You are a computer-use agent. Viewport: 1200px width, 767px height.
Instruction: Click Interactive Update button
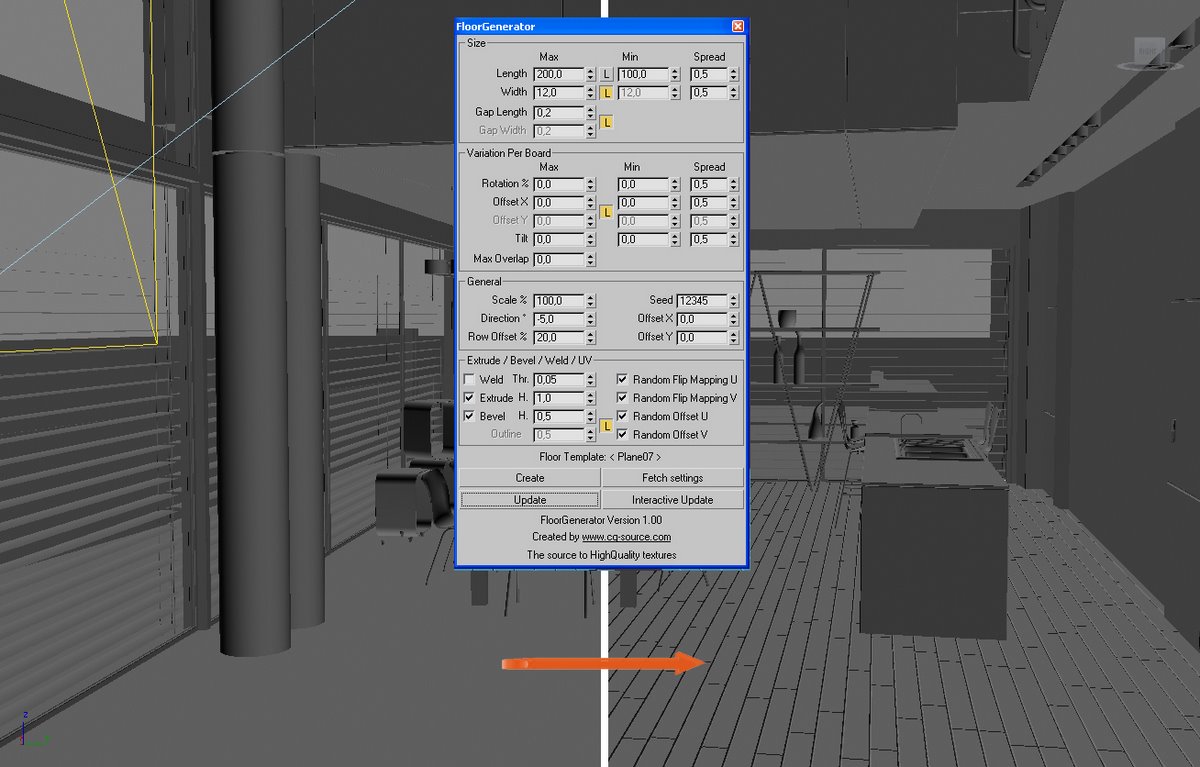pyautogui.click(x=673, y=500)
